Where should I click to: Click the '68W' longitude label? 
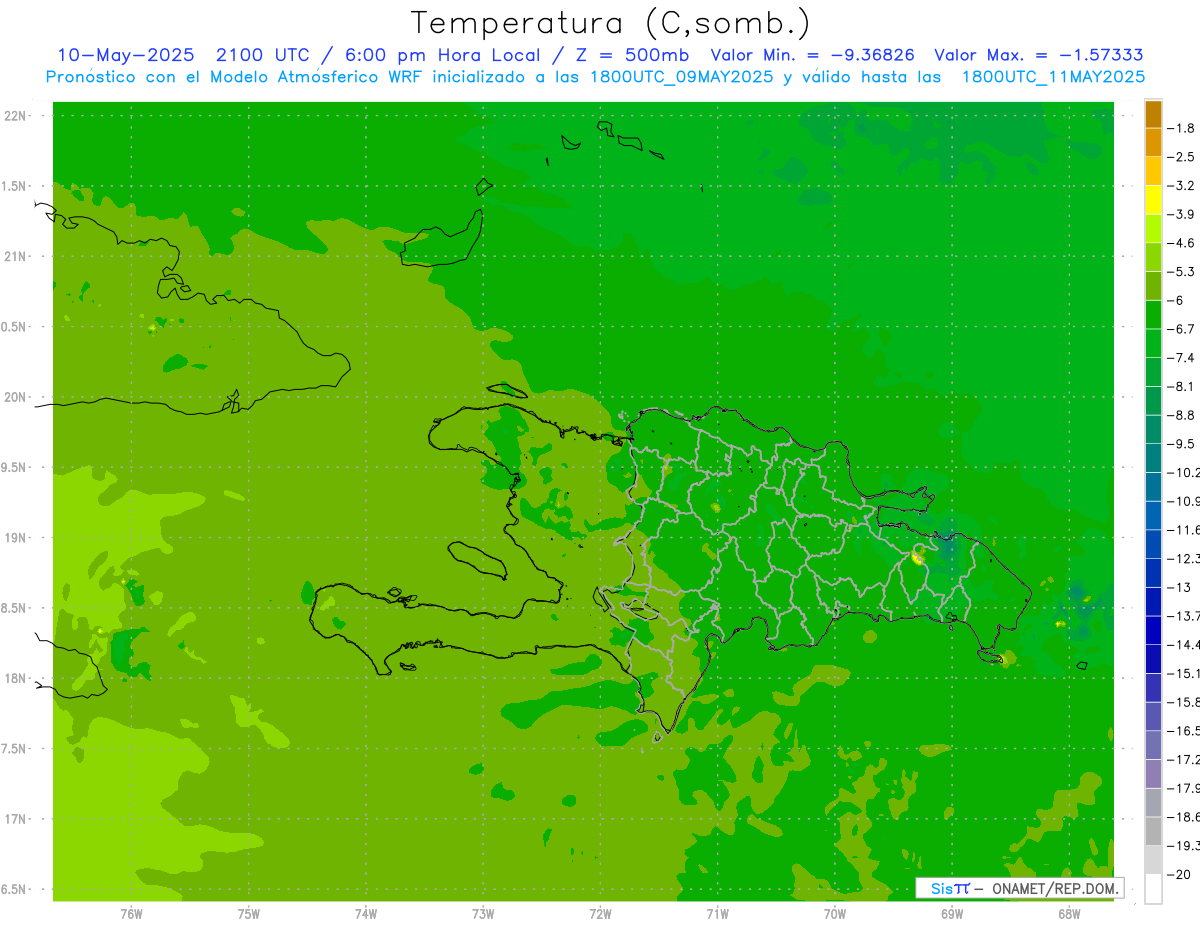pos(1069,914)
